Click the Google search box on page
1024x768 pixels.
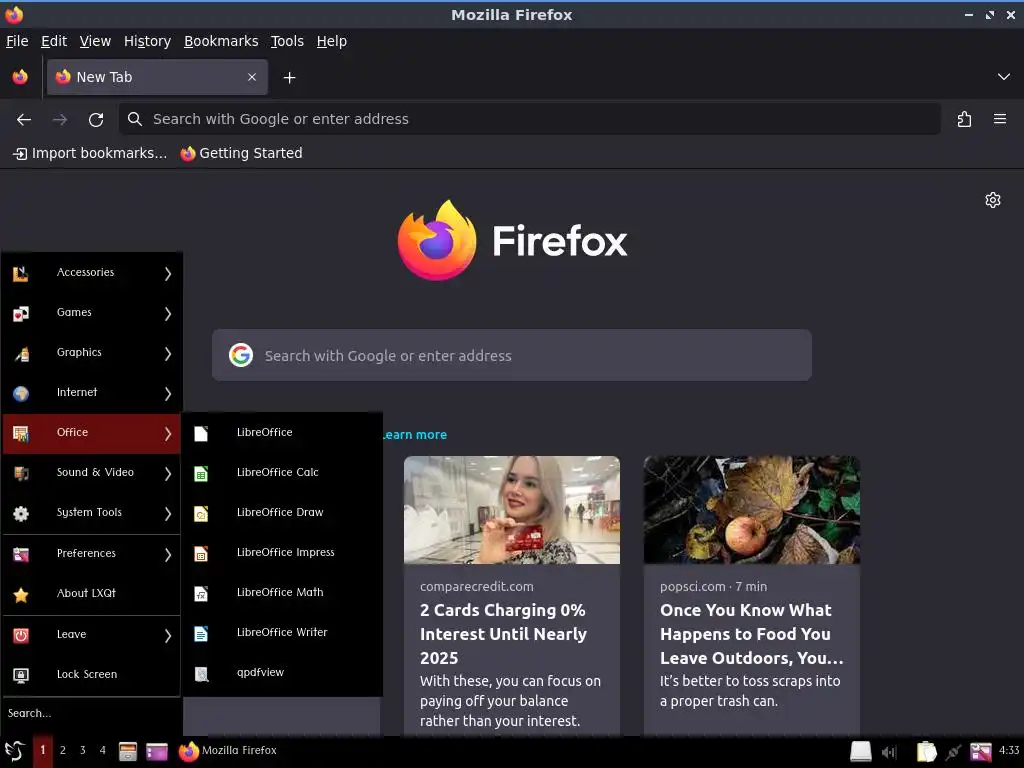tap(512, 355)
